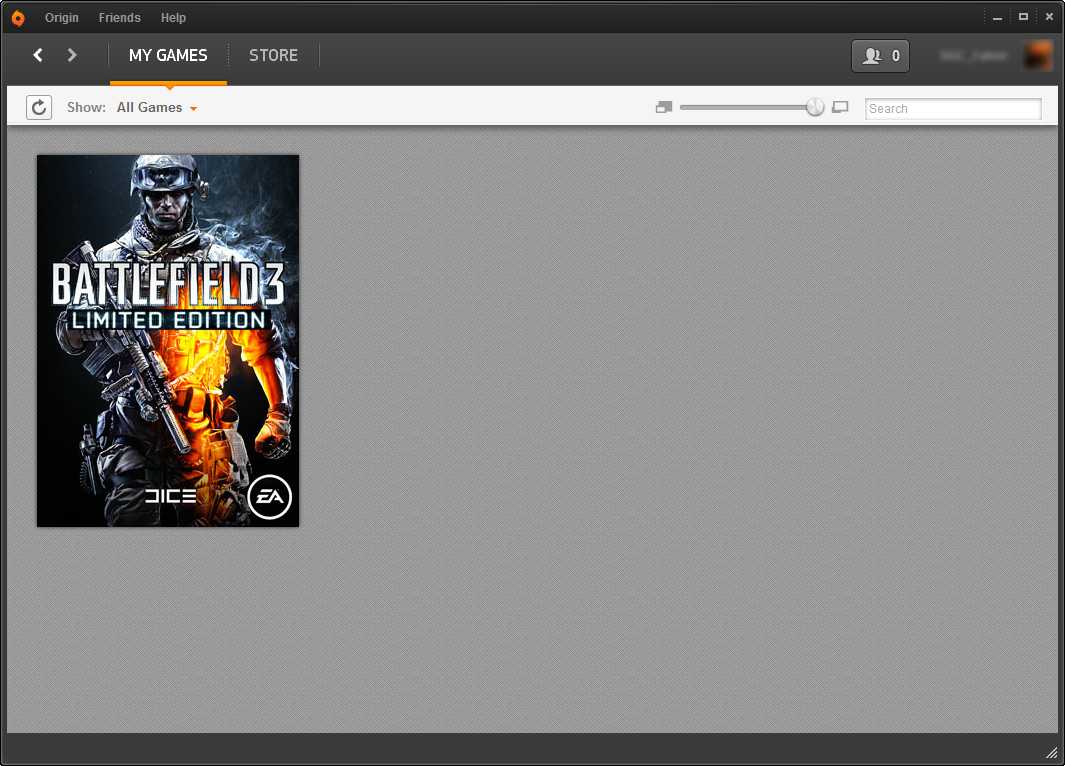Refresh the games library
Image resolution: width=1065 pixels, height=766 pixels.
tap(39, 107)
